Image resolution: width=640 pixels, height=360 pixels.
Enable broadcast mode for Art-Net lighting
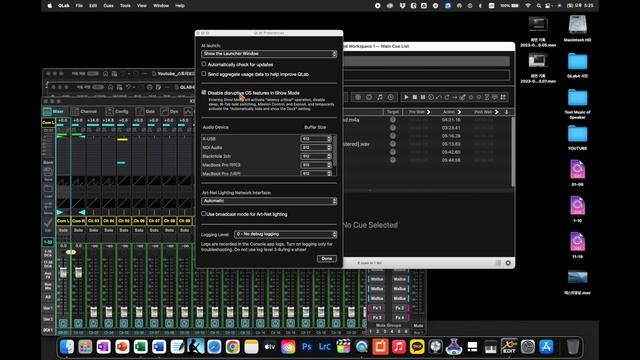coord(204,213)
